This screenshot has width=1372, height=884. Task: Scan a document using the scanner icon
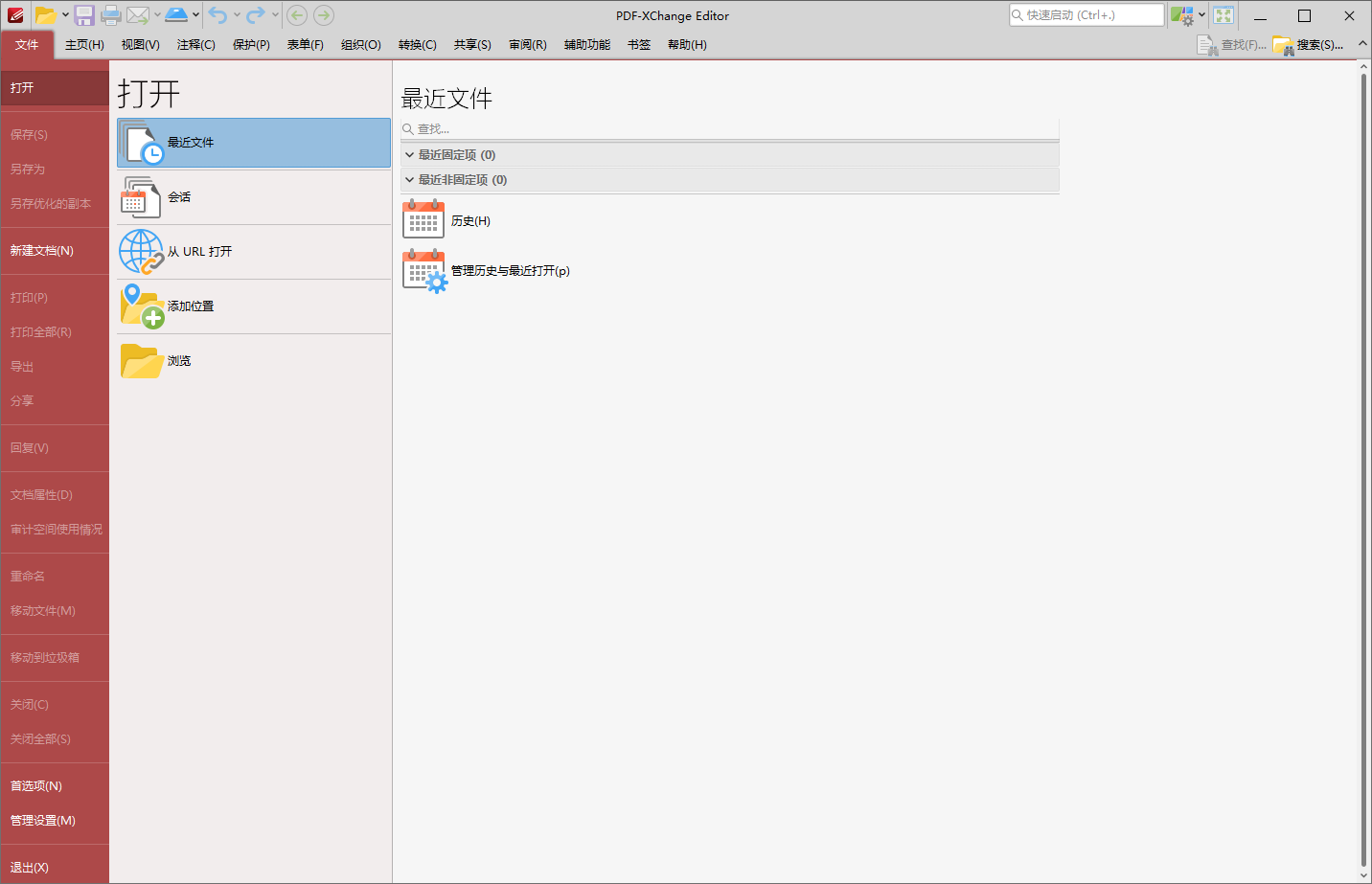[178, 14]
